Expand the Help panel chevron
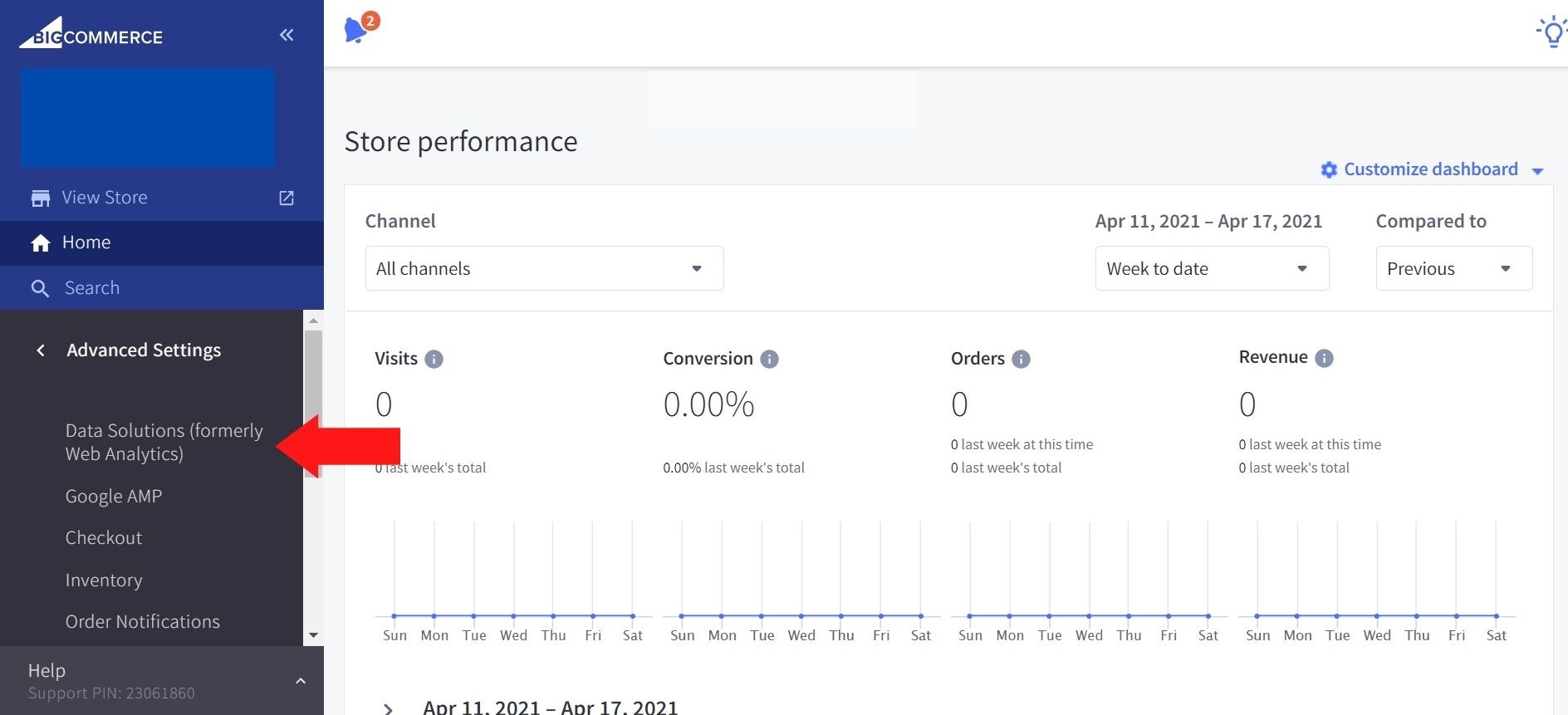 point(301,681)
